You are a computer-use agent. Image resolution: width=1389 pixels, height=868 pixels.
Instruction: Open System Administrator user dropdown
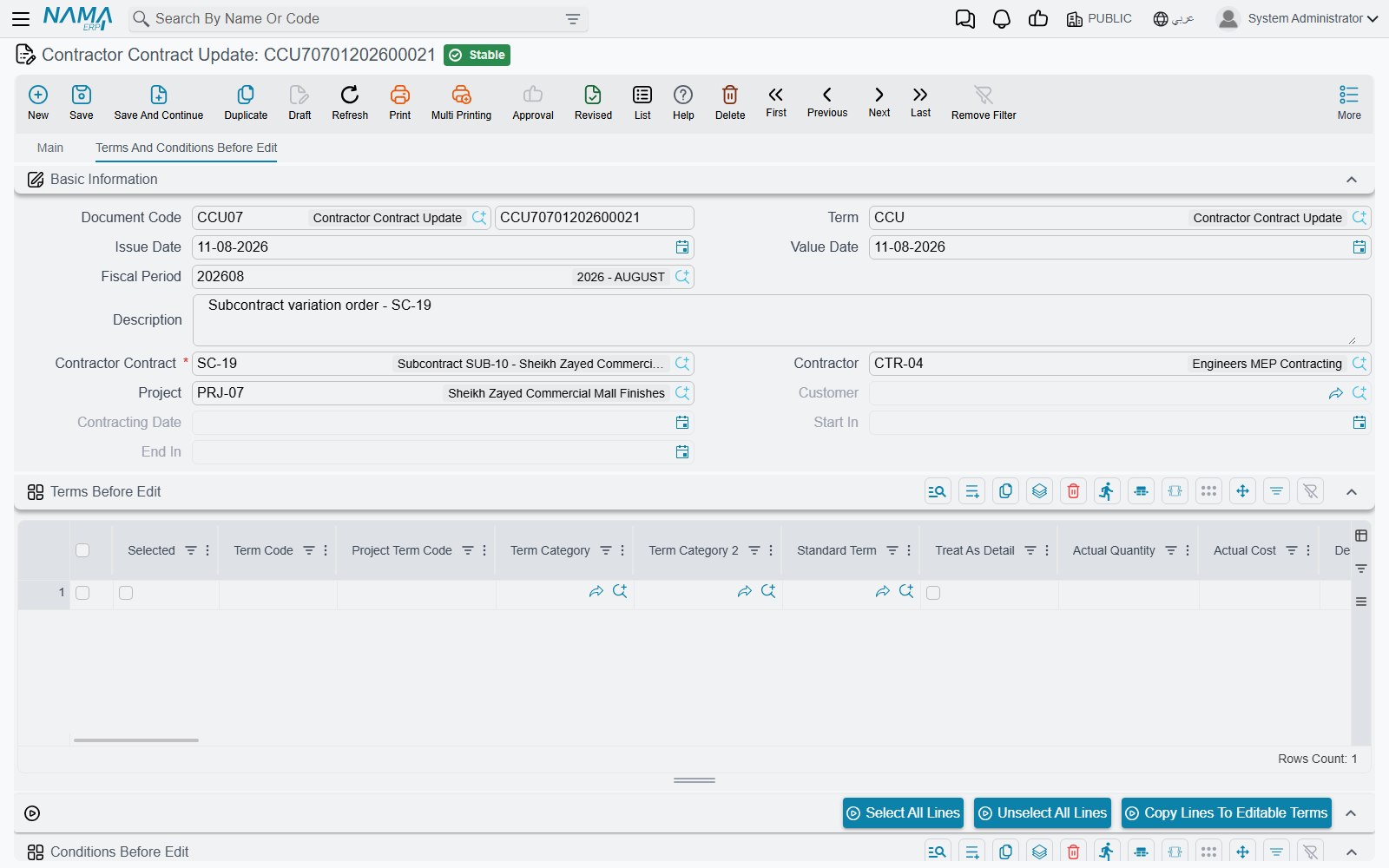click(1298, 18)
